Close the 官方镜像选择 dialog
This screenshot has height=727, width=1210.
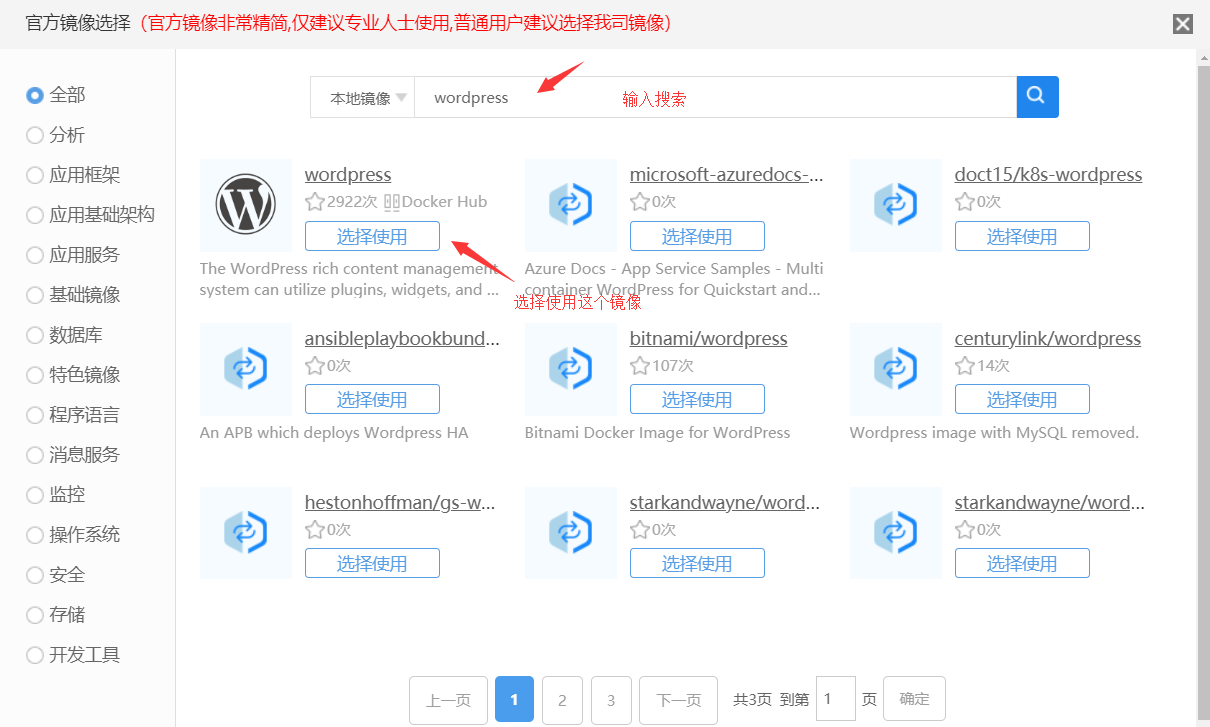pos(1183,24)
